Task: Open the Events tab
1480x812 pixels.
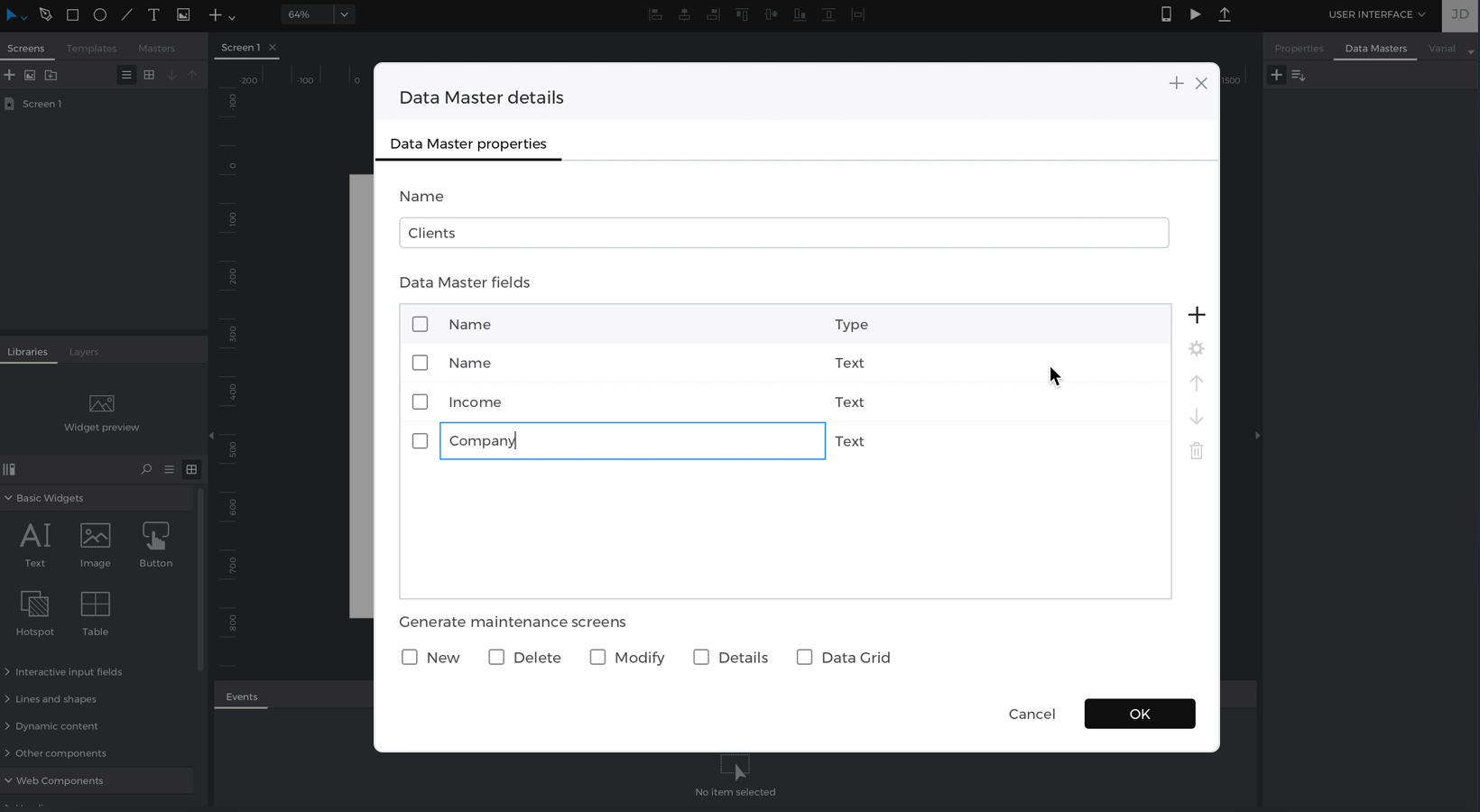Action: tap(241, 697)
